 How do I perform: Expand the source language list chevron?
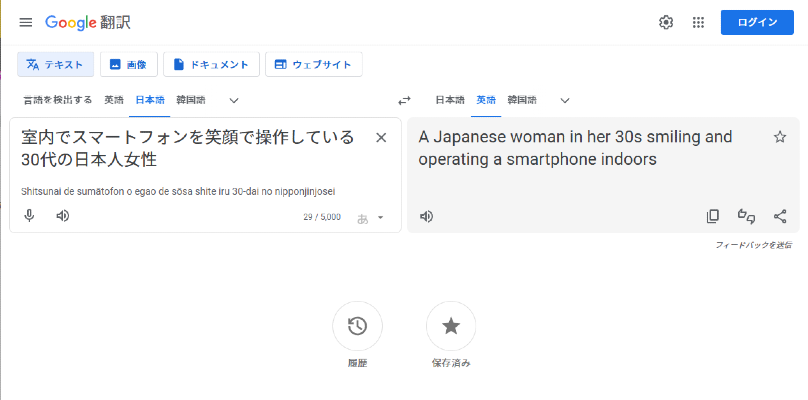click(234, 101)
